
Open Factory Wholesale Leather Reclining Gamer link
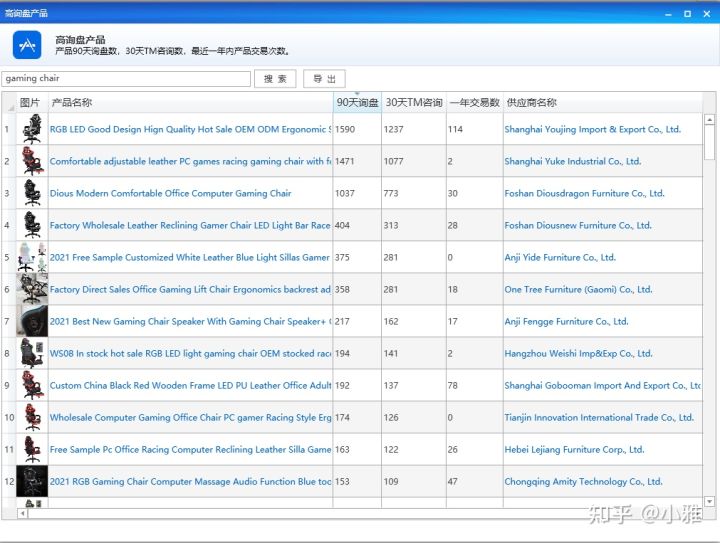190,225
